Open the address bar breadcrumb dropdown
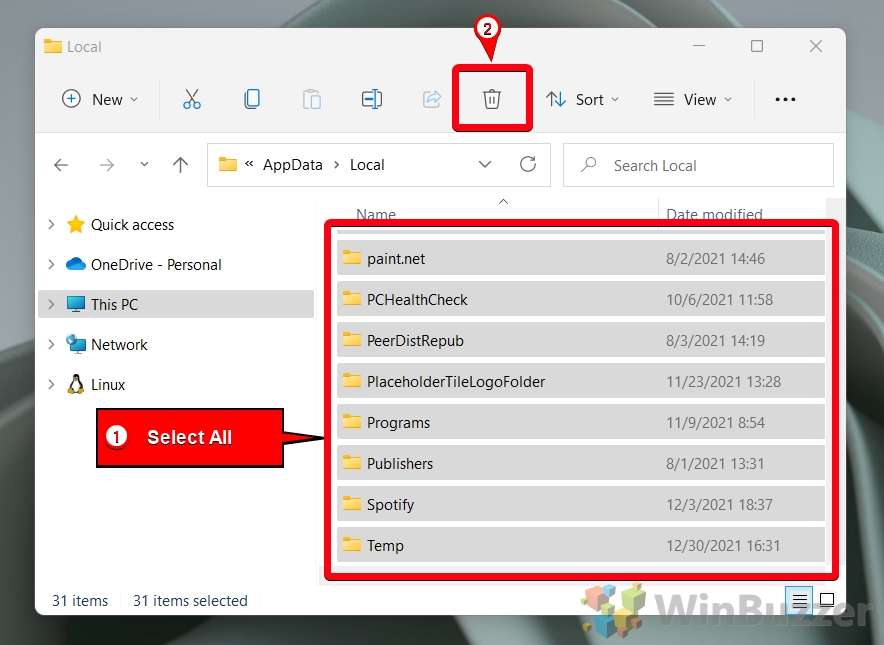The width and height of the screenshot is (884, 645). (486, 164)
